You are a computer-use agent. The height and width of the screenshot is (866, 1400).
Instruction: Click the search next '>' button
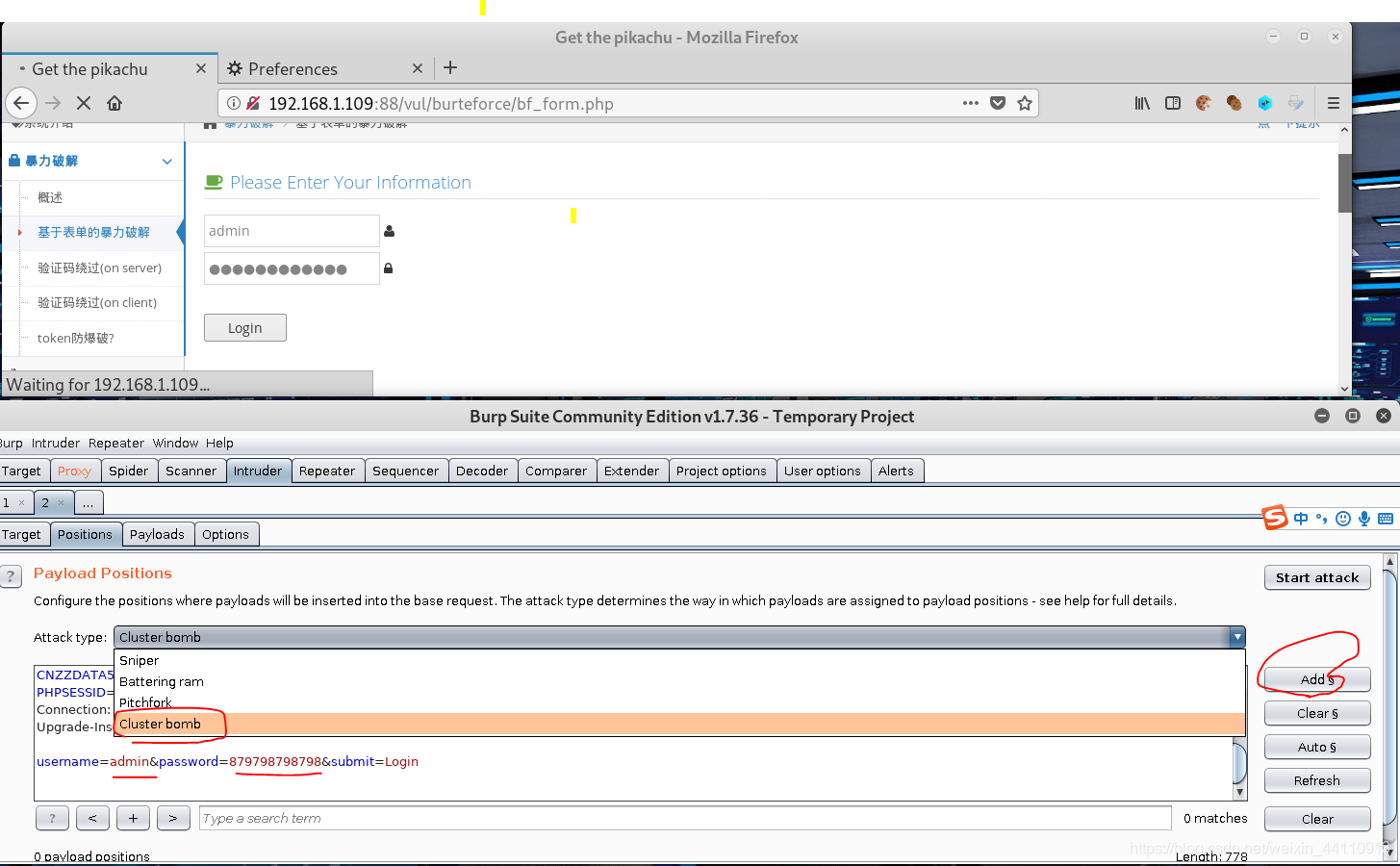click(x=173, y=818)
